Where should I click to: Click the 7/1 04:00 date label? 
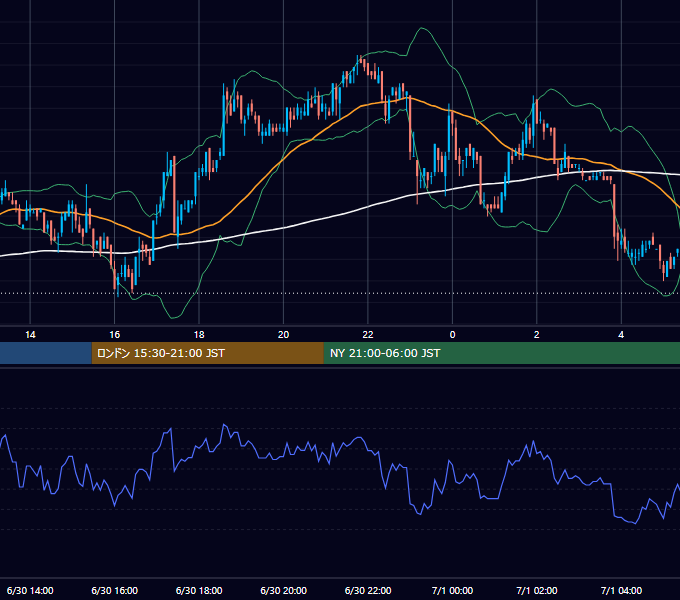pos(621,590)
